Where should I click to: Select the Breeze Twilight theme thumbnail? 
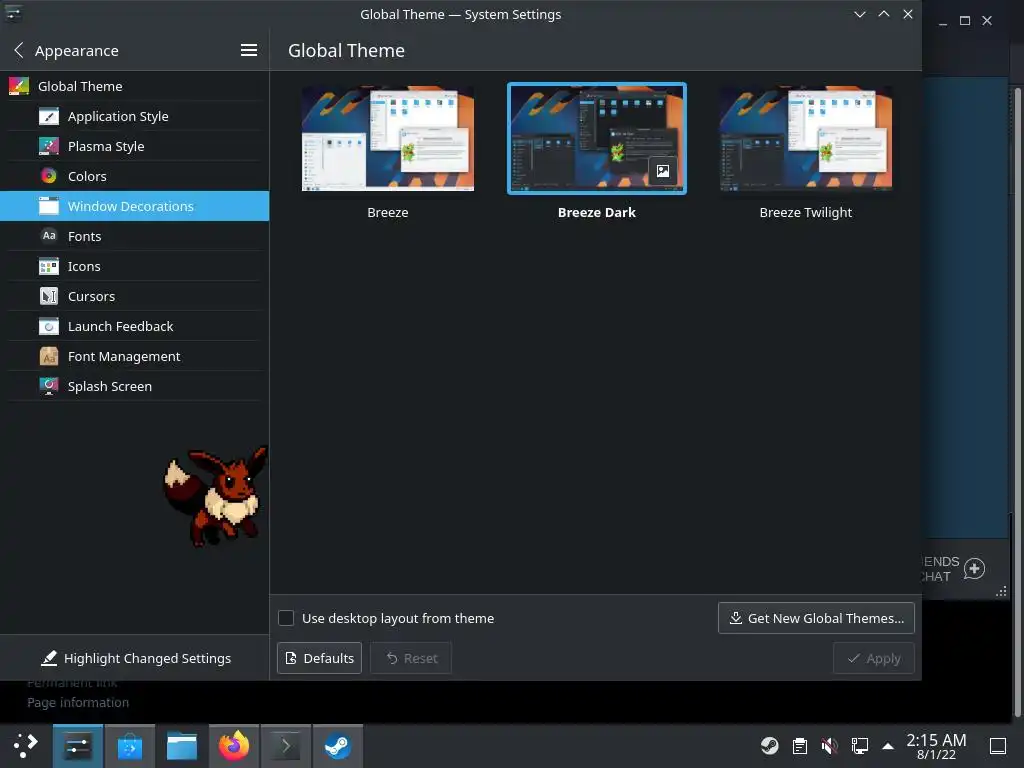[x=806, y=138]
